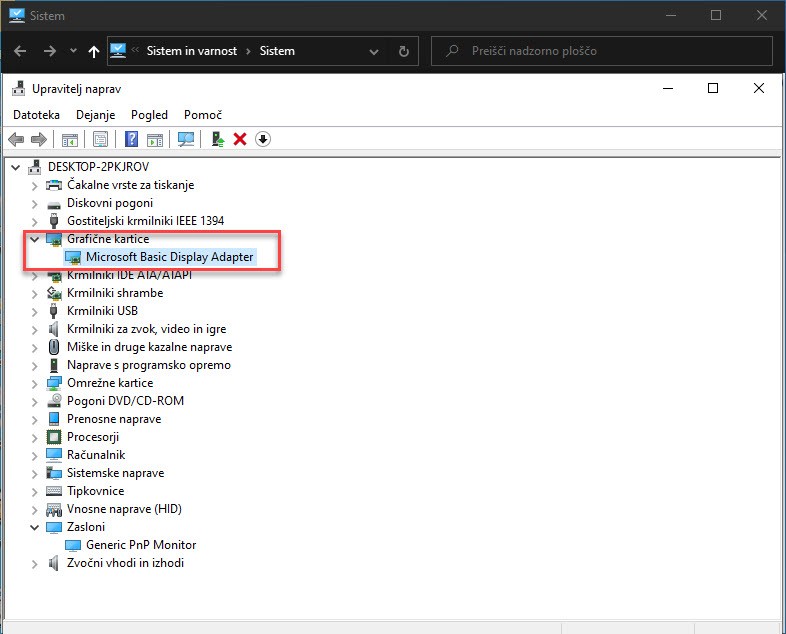
Task: Open the Datoteka menu
Action: 36,115
